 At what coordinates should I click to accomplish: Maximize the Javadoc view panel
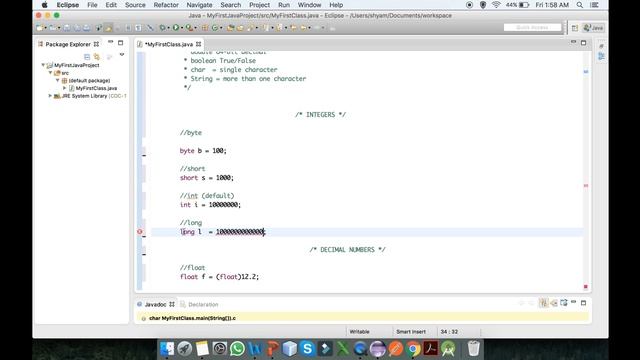click(x=583, y=303)
